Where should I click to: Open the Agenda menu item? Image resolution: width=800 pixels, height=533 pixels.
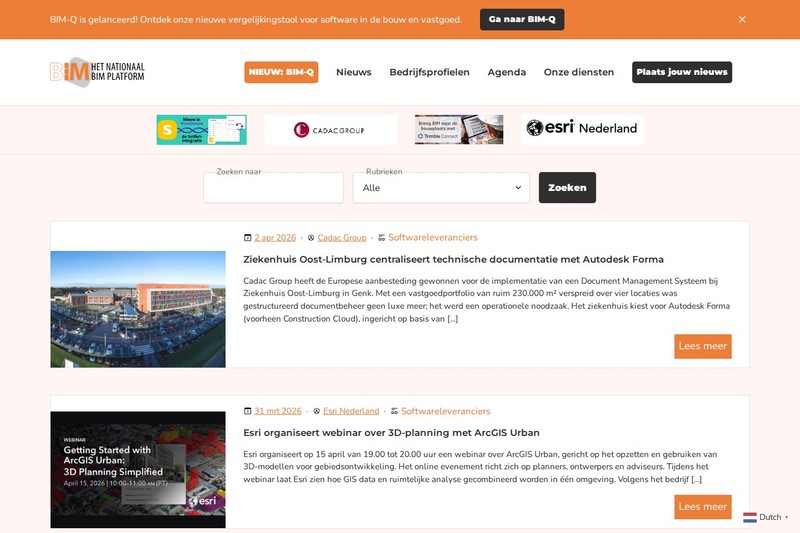point(507,72)
